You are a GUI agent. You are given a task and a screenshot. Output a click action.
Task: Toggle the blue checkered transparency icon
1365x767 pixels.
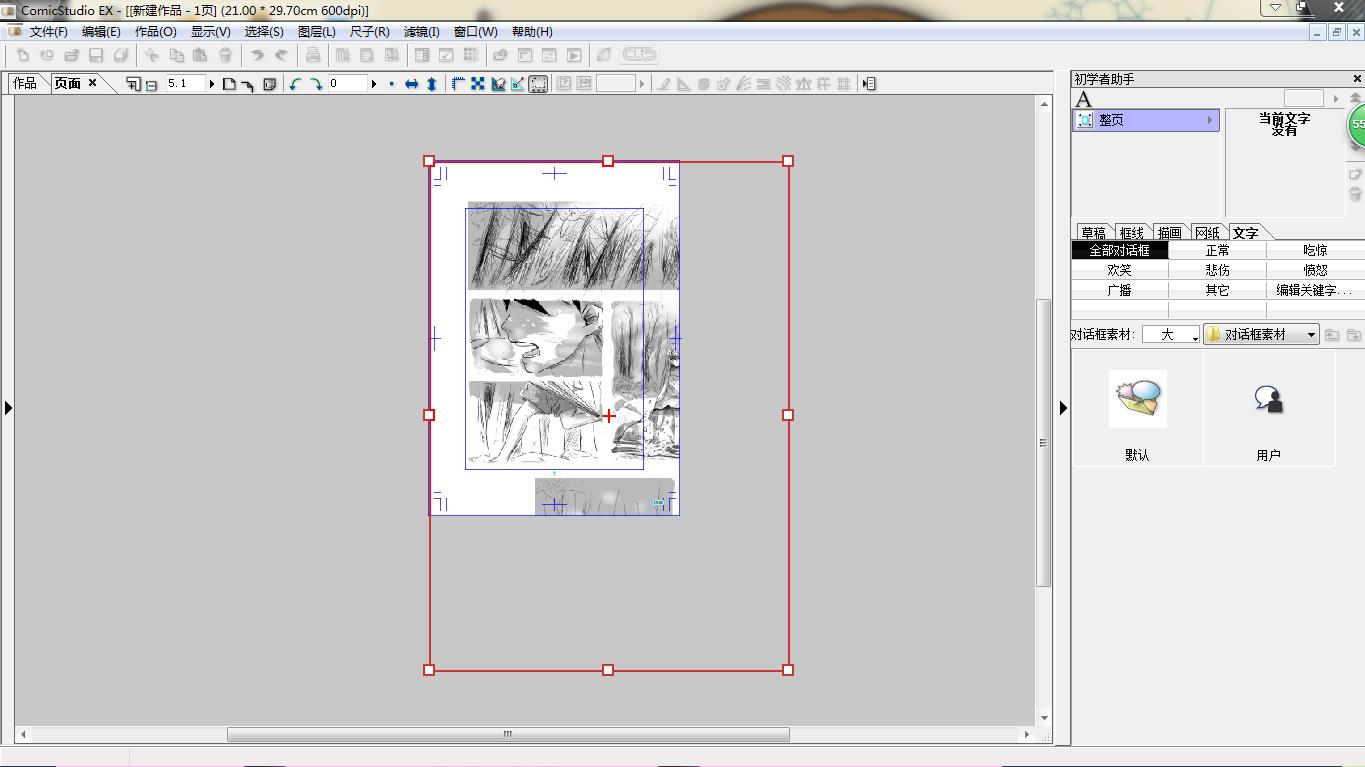point(478,84)
